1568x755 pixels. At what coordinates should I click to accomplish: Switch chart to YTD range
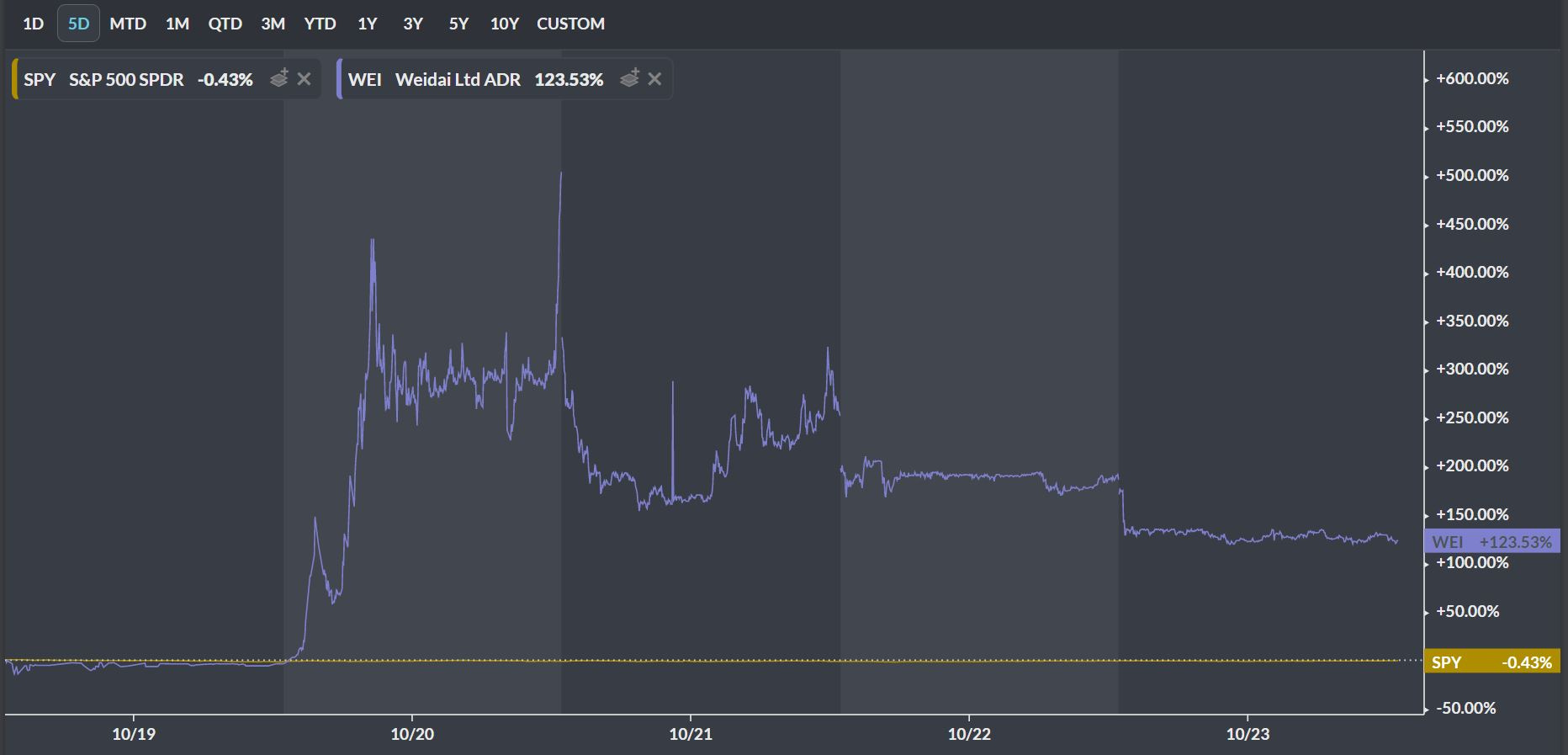pos(320,24)
